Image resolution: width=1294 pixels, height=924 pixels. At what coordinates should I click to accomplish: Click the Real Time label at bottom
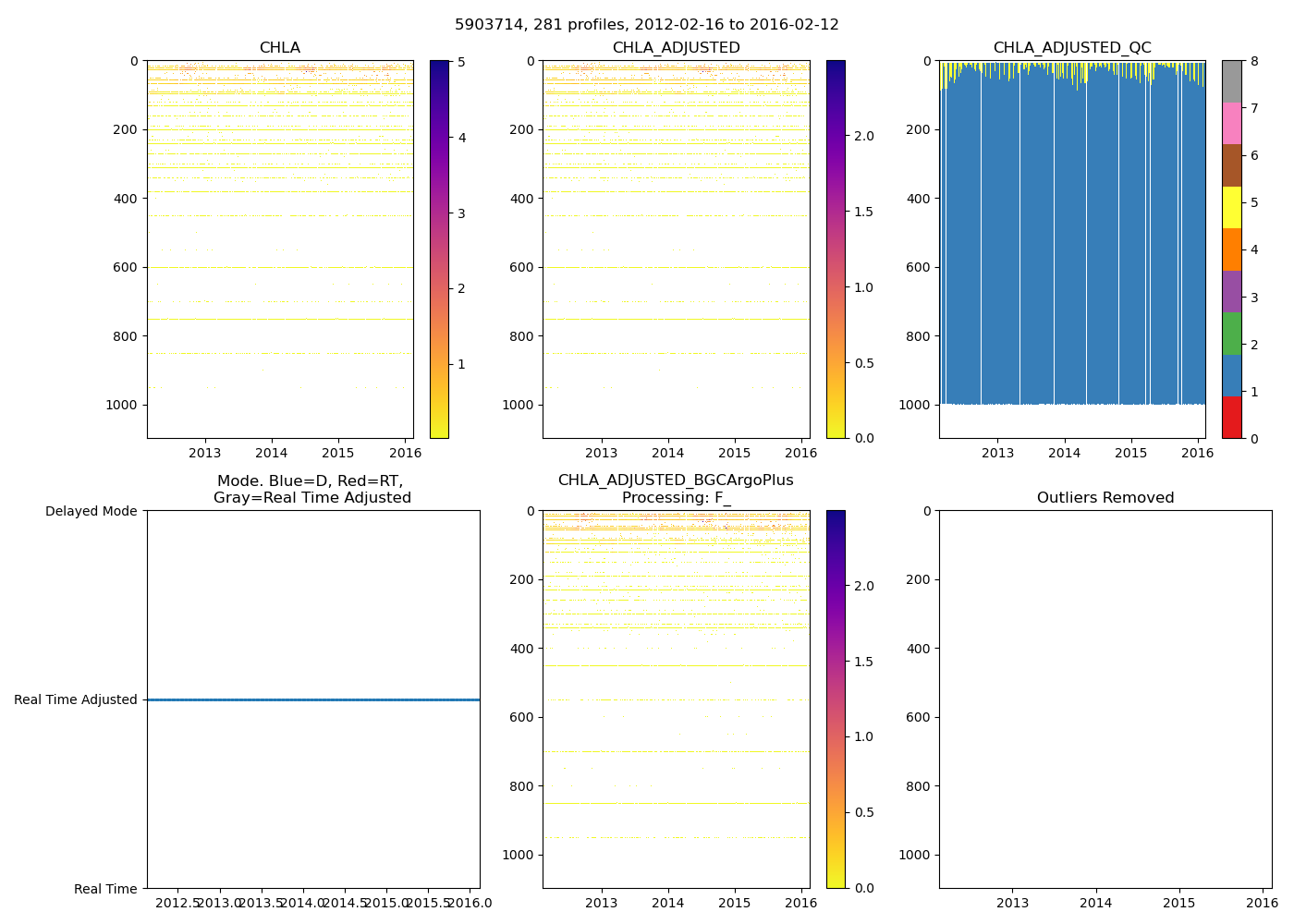pos(105,889)
